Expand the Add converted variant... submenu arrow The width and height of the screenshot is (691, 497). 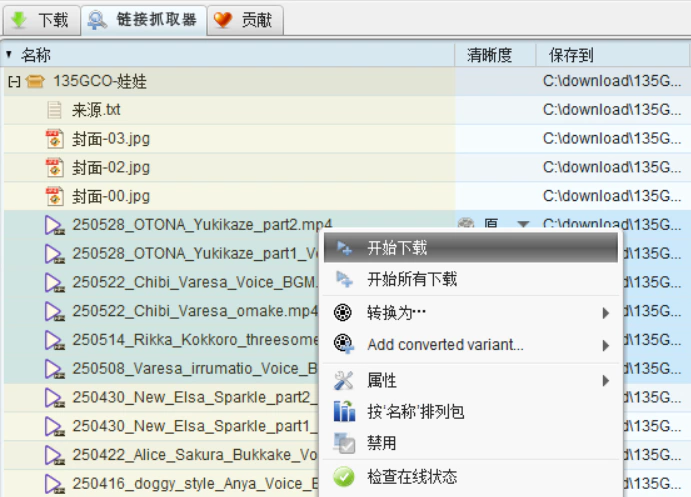point(606,346)
